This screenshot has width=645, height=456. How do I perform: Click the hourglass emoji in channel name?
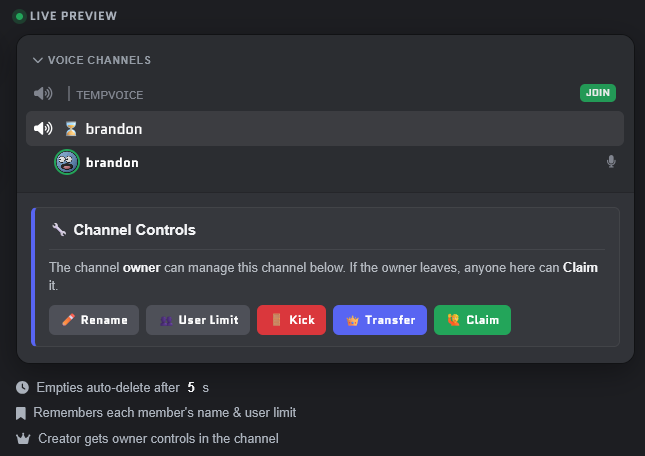[x=71, y=129]
